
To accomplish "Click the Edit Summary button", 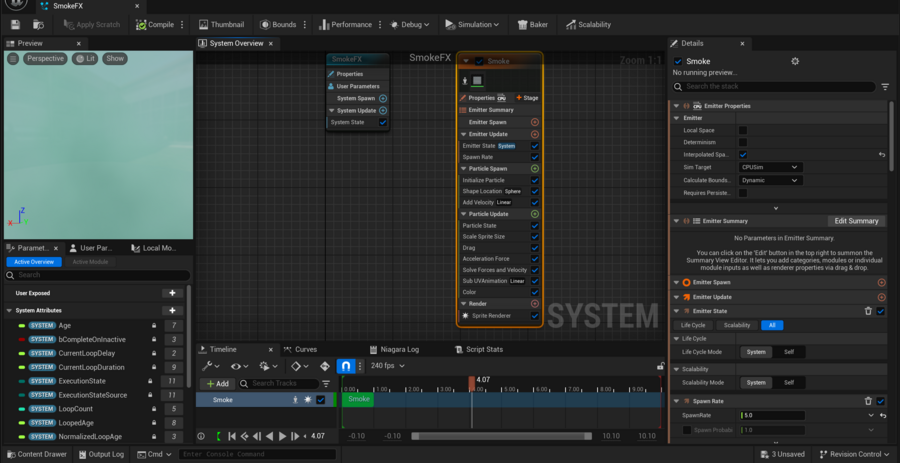I will tap(856, 221).
